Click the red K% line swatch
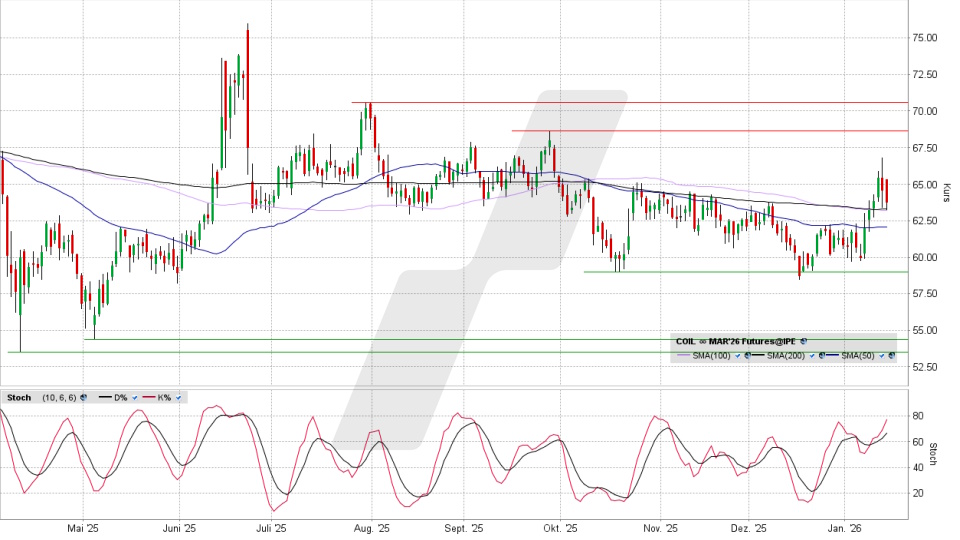The height and width of the screenshot is (540, 960). coord(147,397)
